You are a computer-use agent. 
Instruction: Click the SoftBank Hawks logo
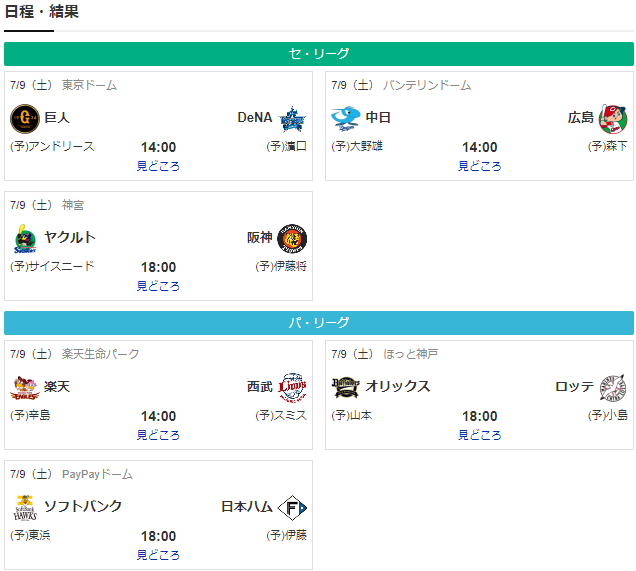click(x=25, y=507)
